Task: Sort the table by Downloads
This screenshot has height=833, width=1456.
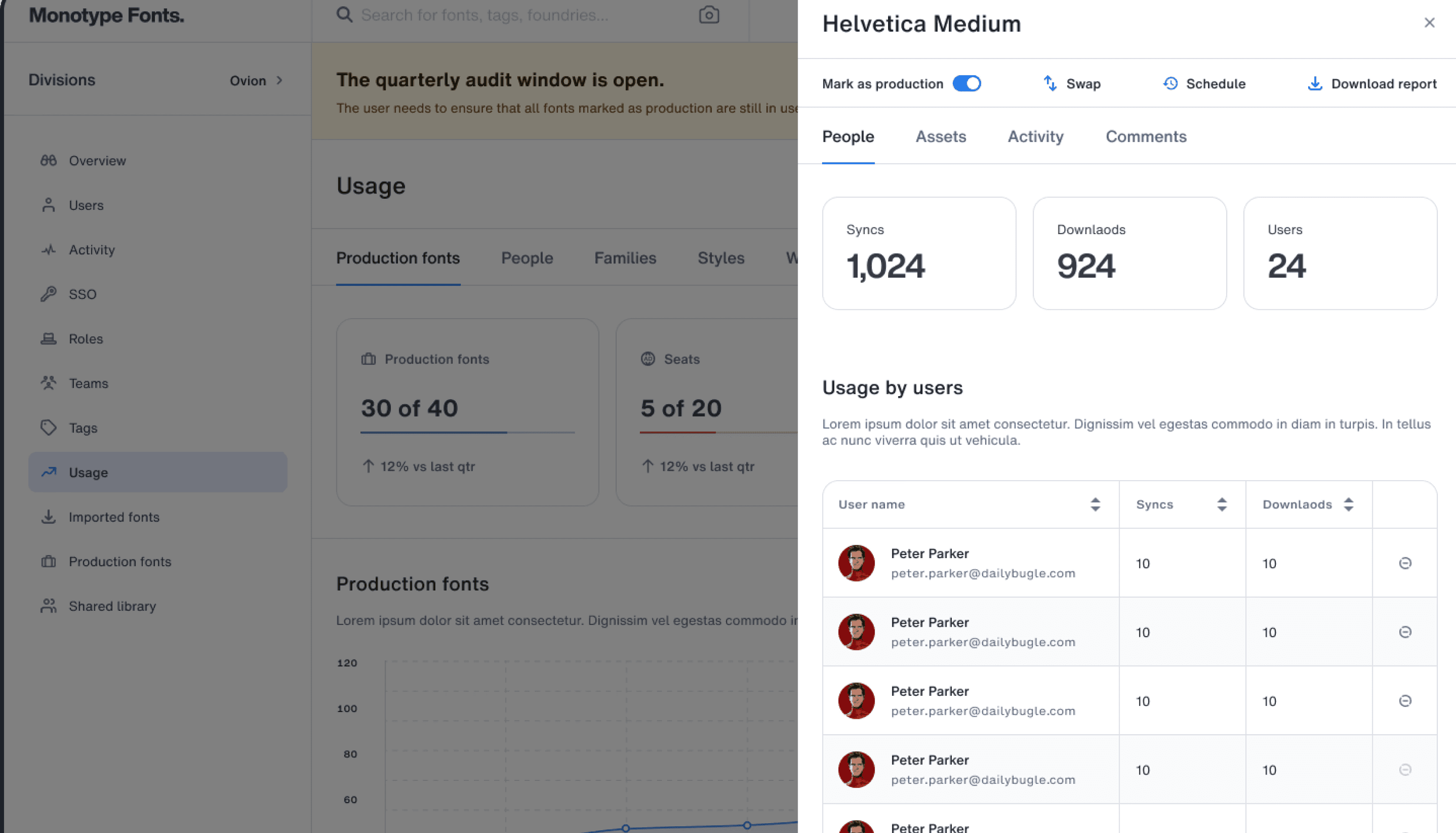Action: (x=1348, y=505)
